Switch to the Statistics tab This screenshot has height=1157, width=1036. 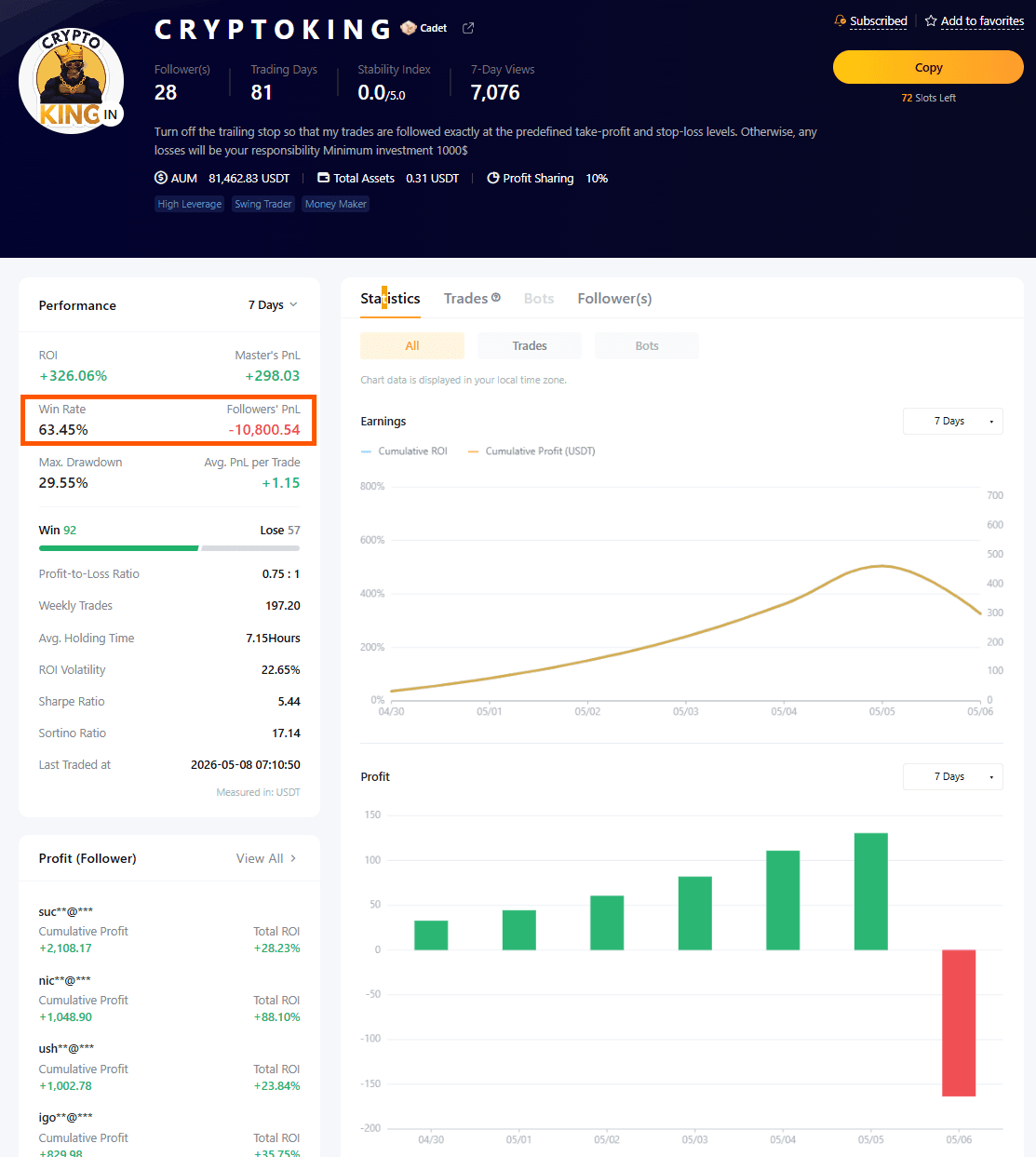point(390,298)
